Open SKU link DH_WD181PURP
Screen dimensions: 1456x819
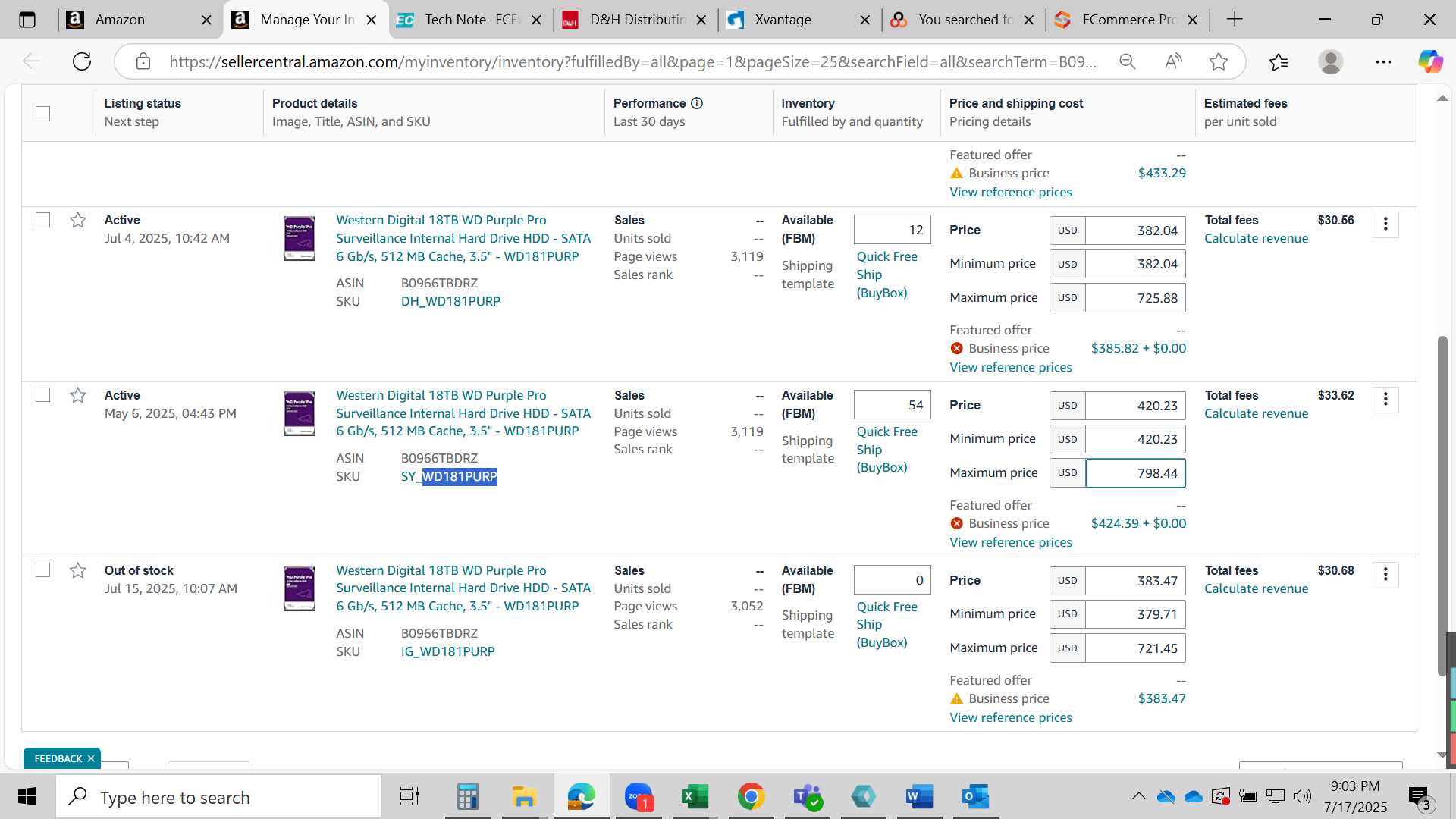(450, 301)
